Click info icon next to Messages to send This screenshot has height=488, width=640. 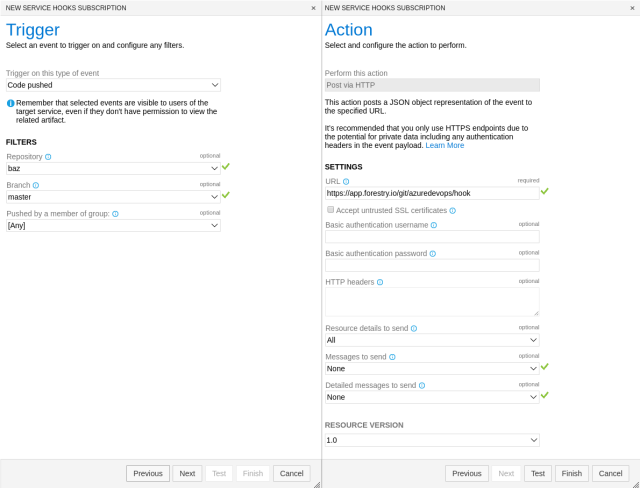click(x=392, y=357)
